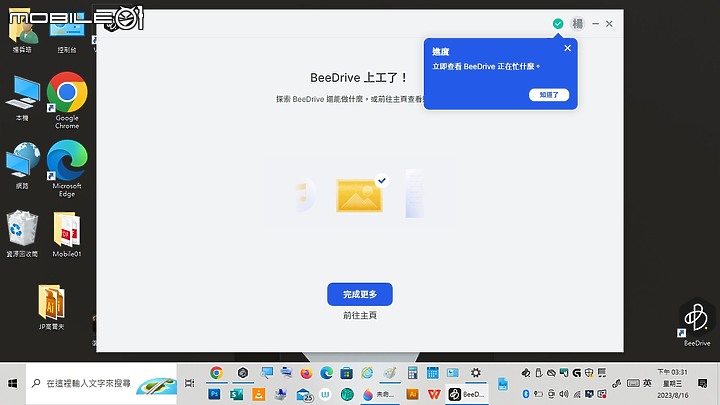Open Photoshop from the taskbar
Image resolution: width=720 pixels, height=405 pixels.
[x=214, y=394]
